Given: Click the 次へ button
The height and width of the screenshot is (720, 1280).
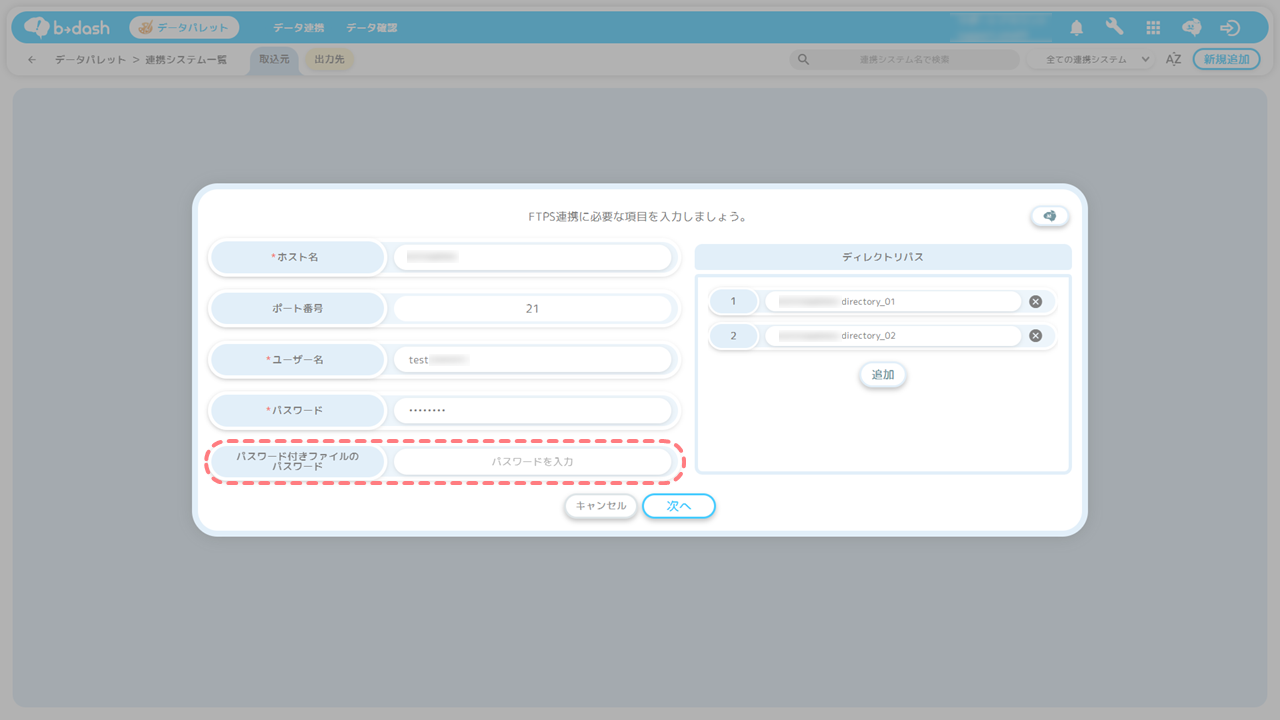Looking at the screenshot, I should (x=679, y=506).
